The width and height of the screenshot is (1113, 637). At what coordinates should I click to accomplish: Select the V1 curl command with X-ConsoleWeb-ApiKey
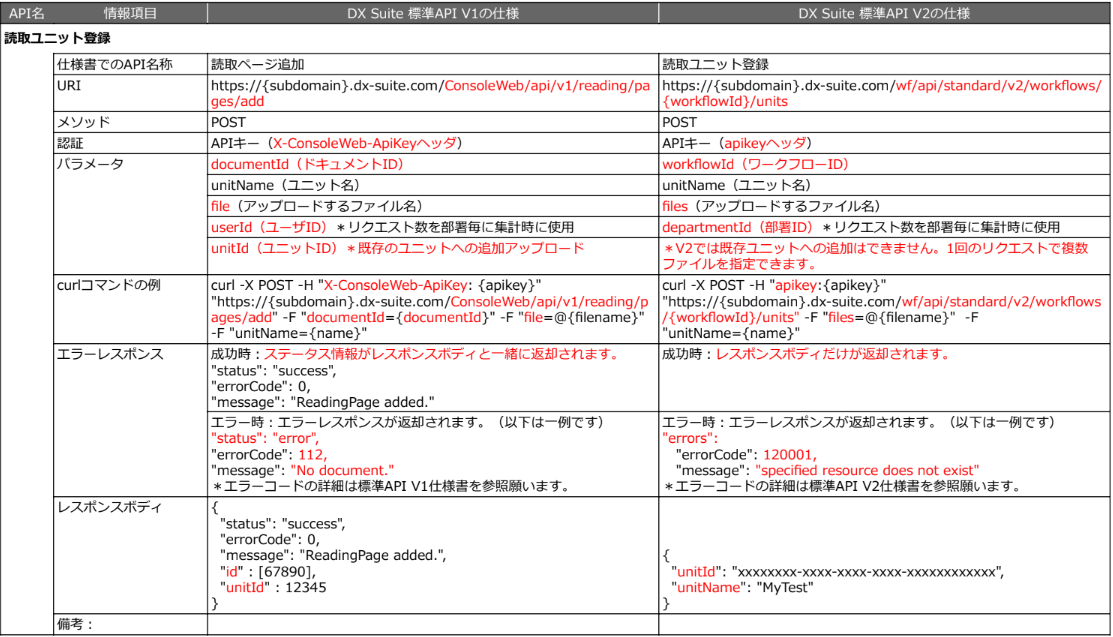[429, 309]
